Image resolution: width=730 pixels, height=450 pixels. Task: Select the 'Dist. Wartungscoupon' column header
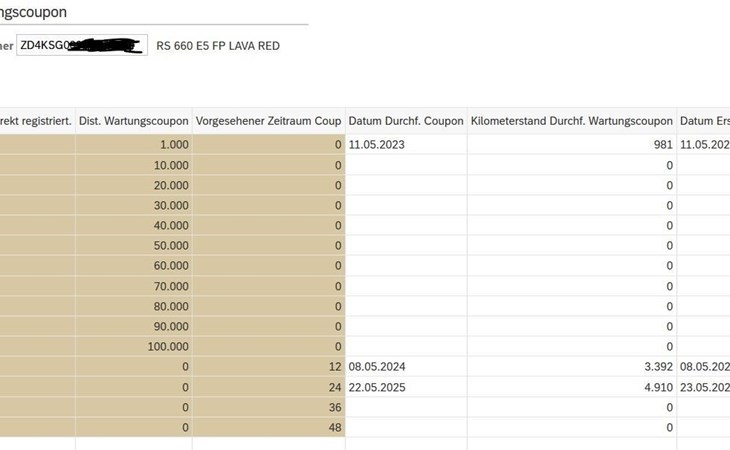tap(134, 121)
